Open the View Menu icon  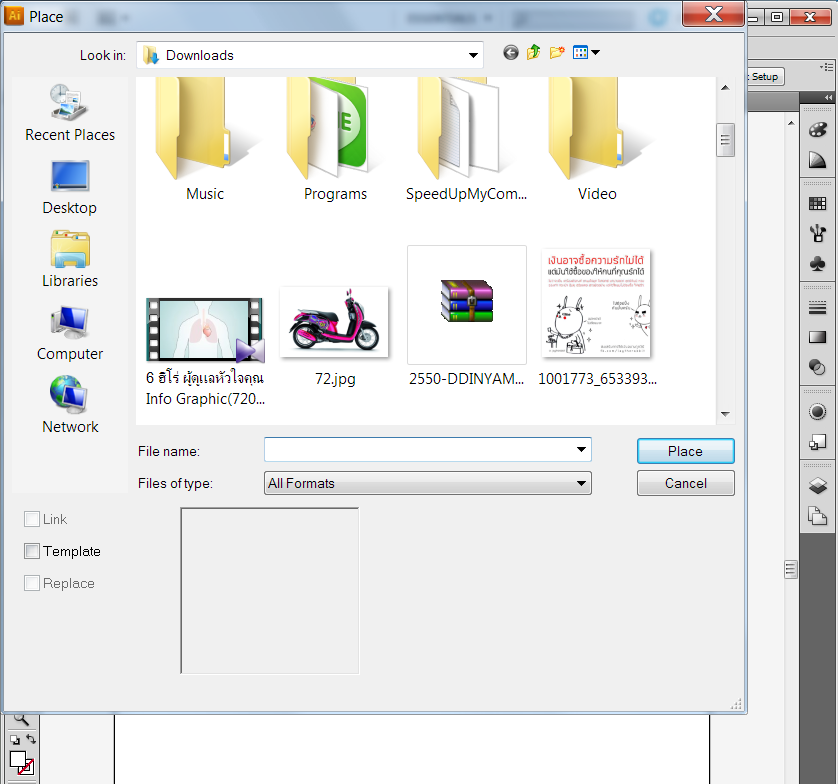pos(580,52)
